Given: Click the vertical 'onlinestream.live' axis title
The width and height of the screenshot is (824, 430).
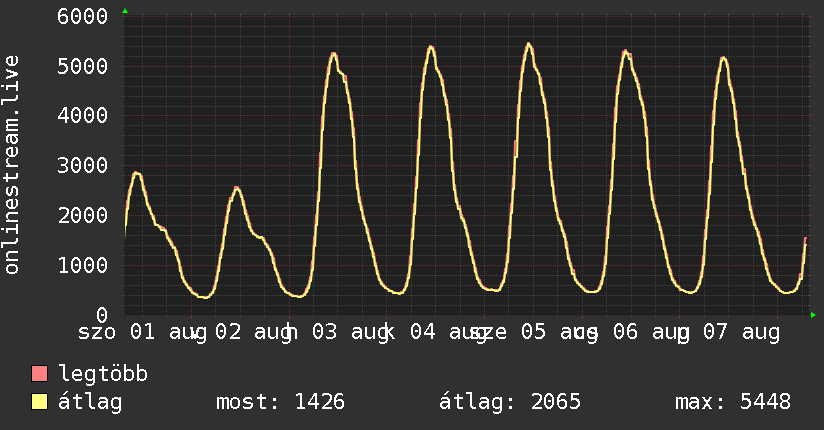Looking at the screenshot, I should coord(12,165).
